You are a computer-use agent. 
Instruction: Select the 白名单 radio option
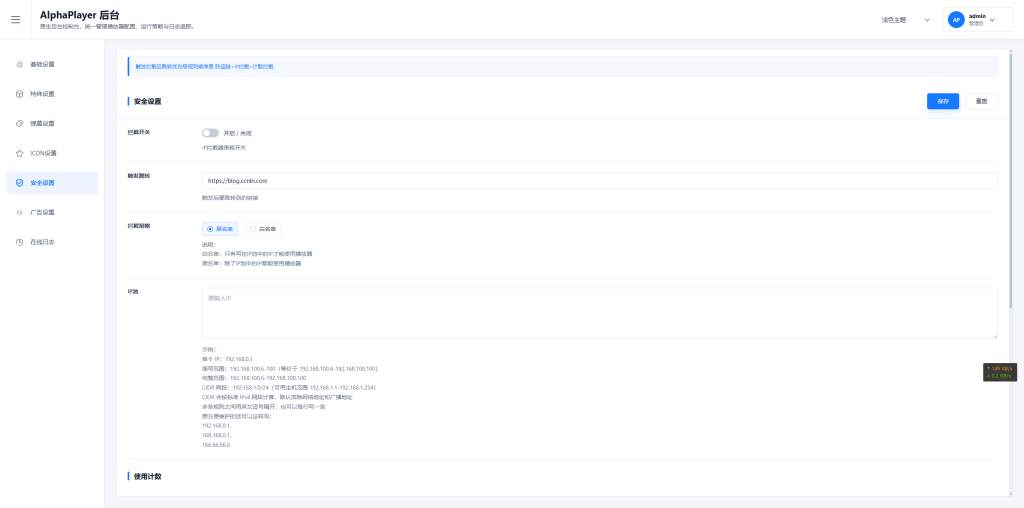[264, 229]
